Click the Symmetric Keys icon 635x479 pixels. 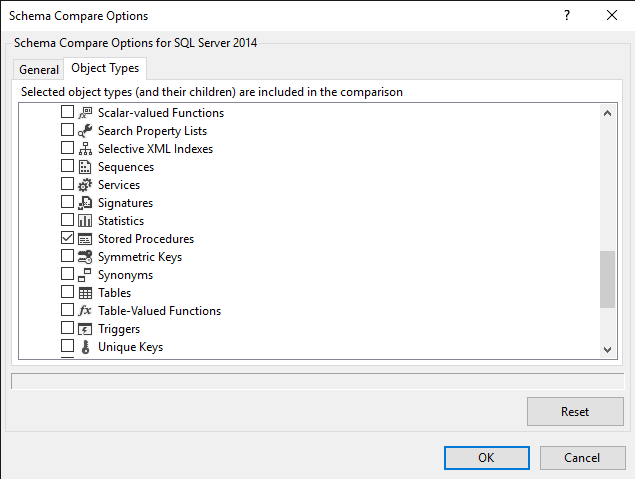click(85, 257)
